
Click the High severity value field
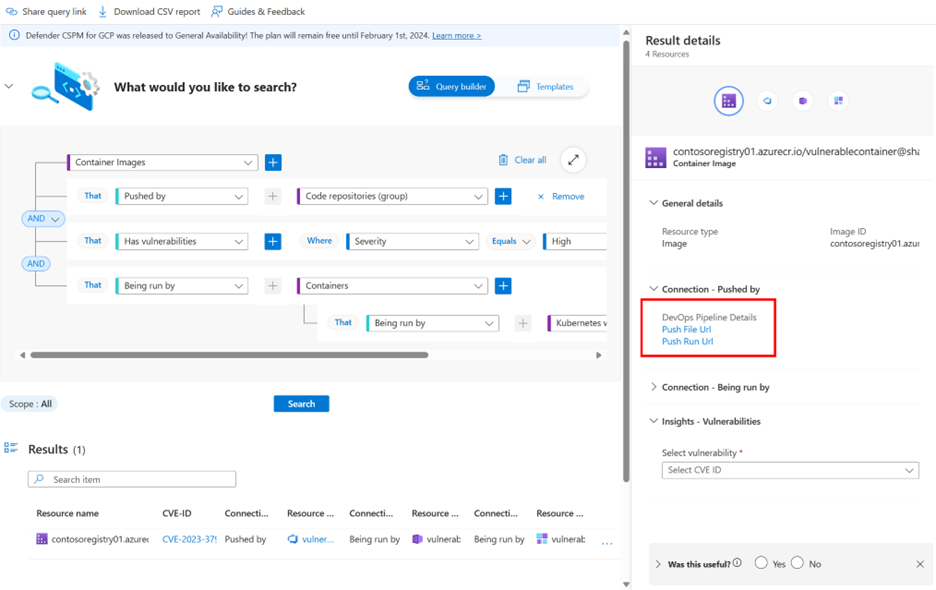click(575, 241)
